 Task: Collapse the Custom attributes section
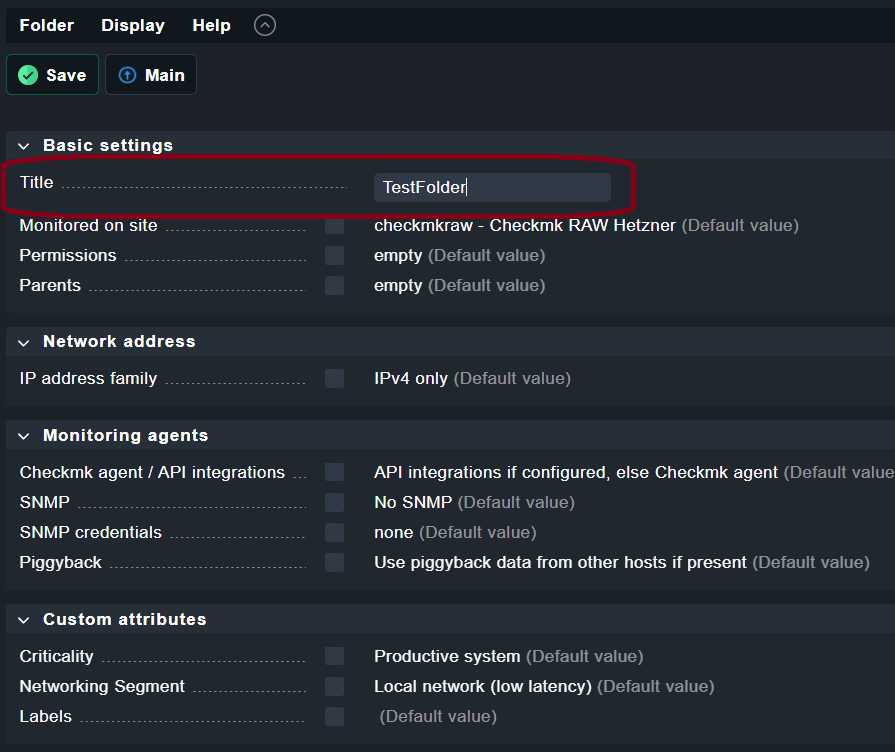point(23,620)
